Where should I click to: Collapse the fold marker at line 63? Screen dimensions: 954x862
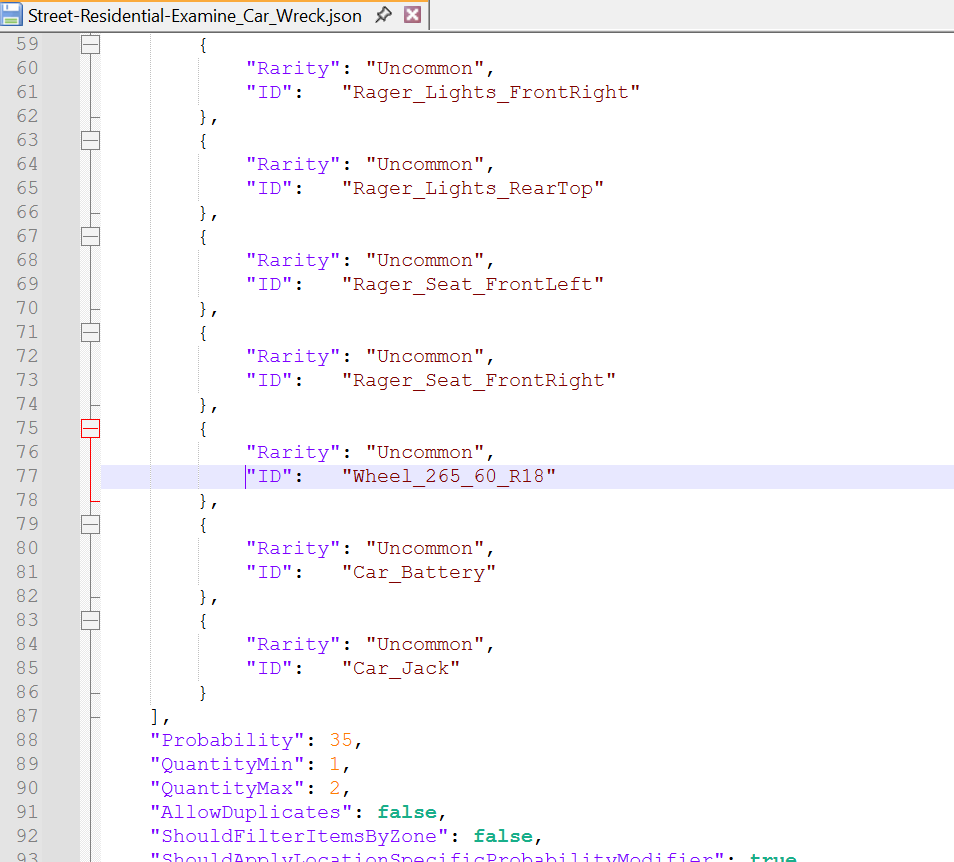tap(91, 140)
